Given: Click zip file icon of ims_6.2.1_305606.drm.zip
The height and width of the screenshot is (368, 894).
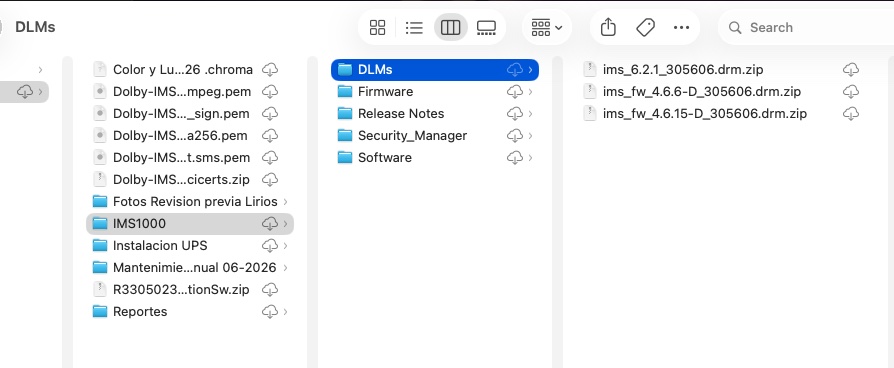Looking at the screenshot, I should tap(590, 70).
